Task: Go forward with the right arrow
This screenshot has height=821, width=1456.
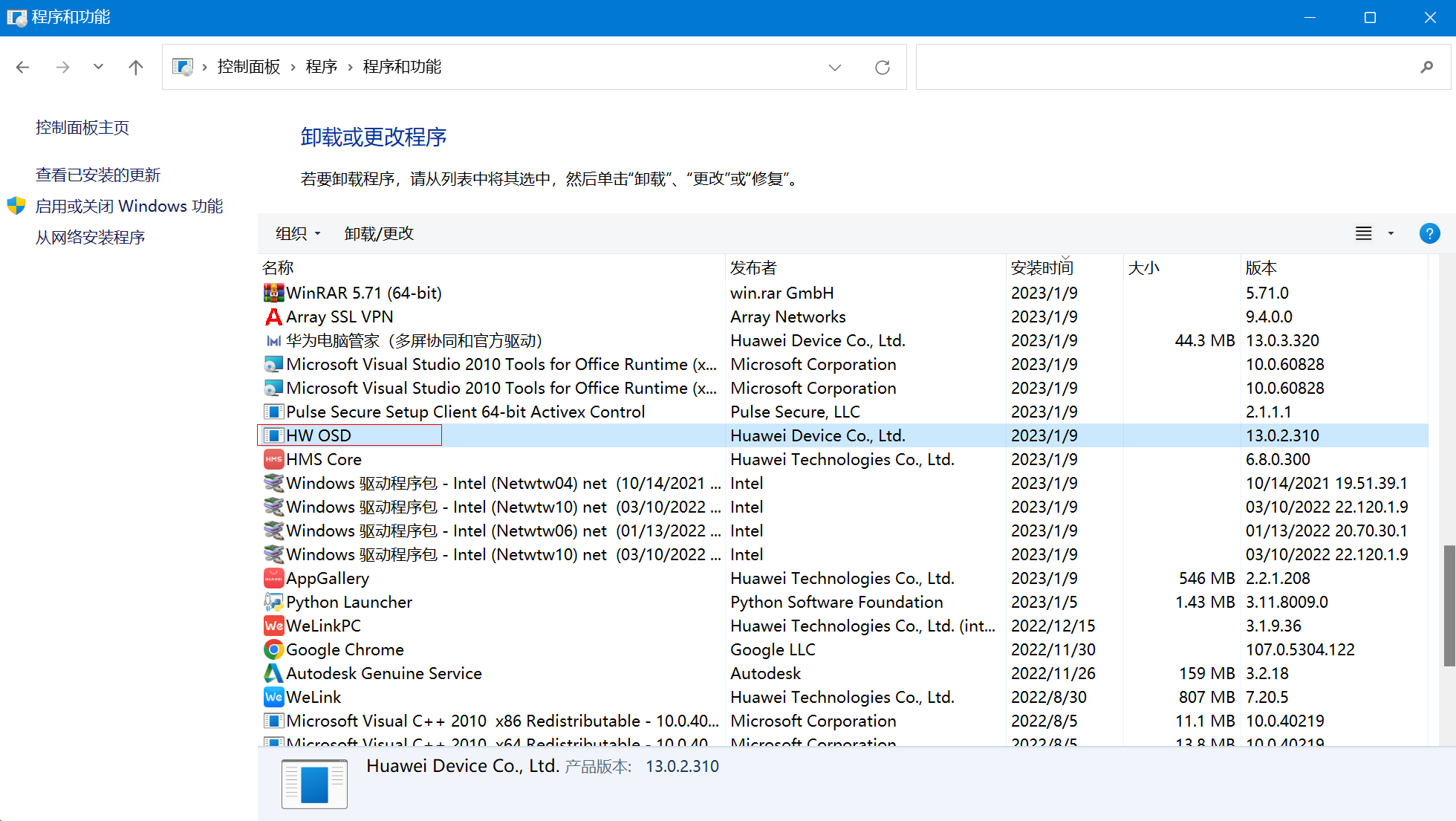Action: pos(62,68)
